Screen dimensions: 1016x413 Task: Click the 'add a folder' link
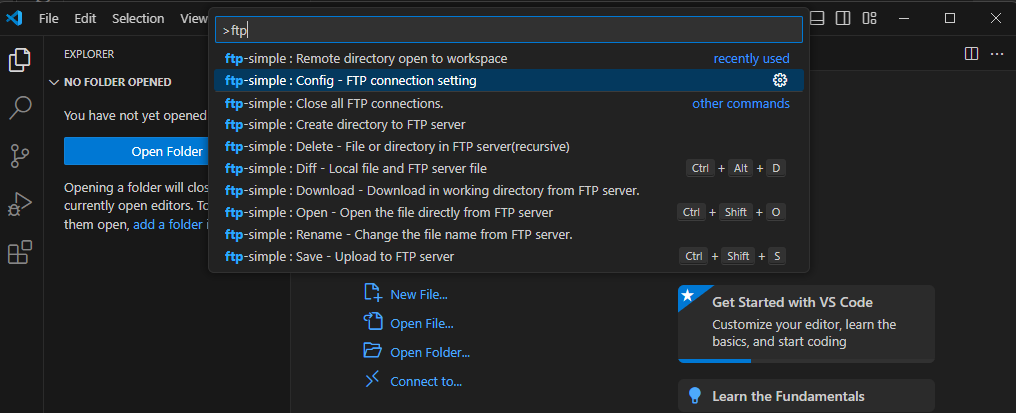[x=170, y=225]
